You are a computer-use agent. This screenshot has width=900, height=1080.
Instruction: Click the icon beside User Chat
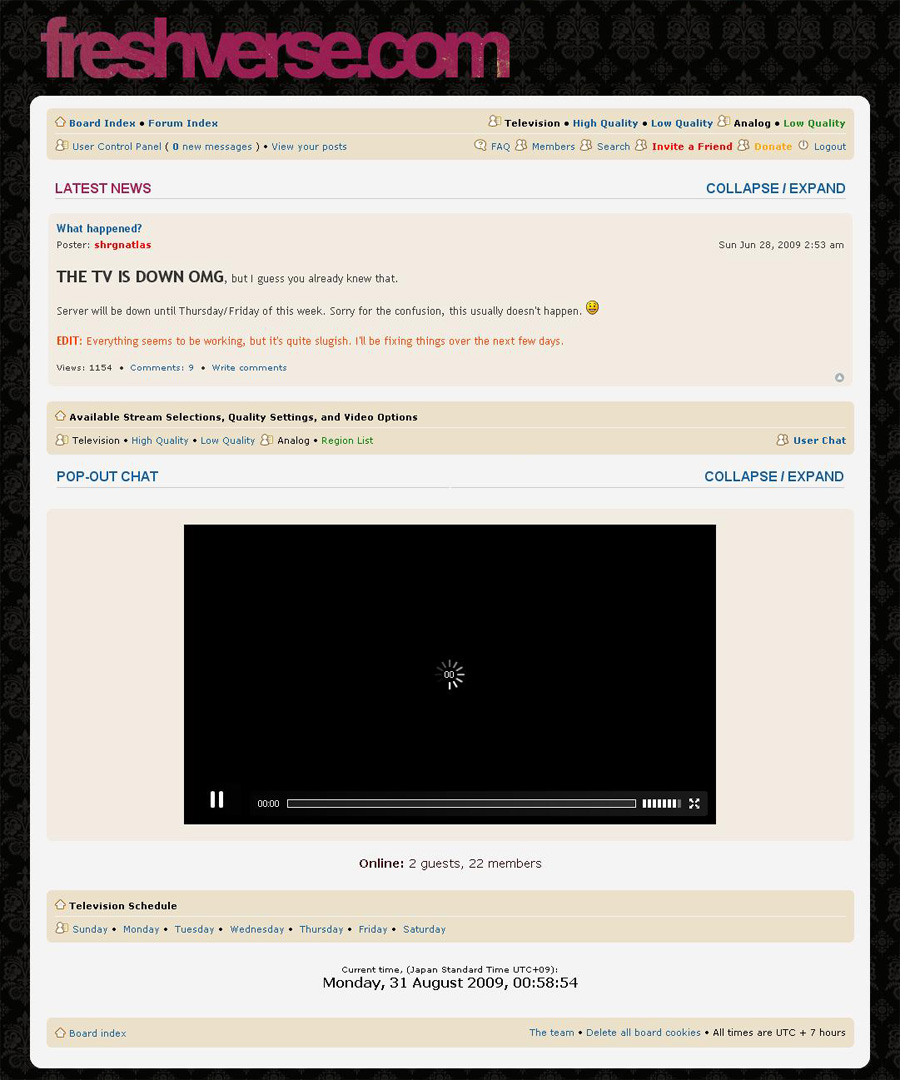coord(782,439)
